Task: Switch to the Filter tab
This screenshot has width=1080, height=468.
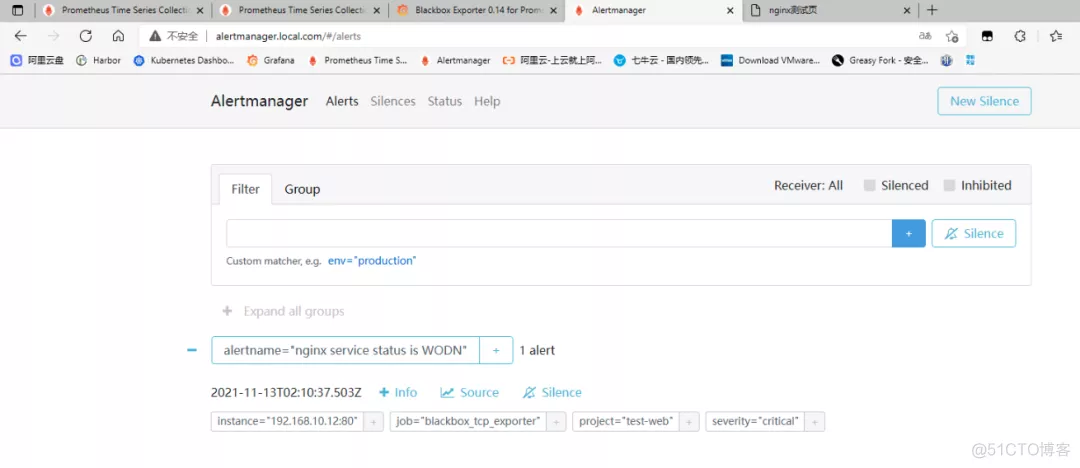Action: pyautogui.click(x=245, y=189)
